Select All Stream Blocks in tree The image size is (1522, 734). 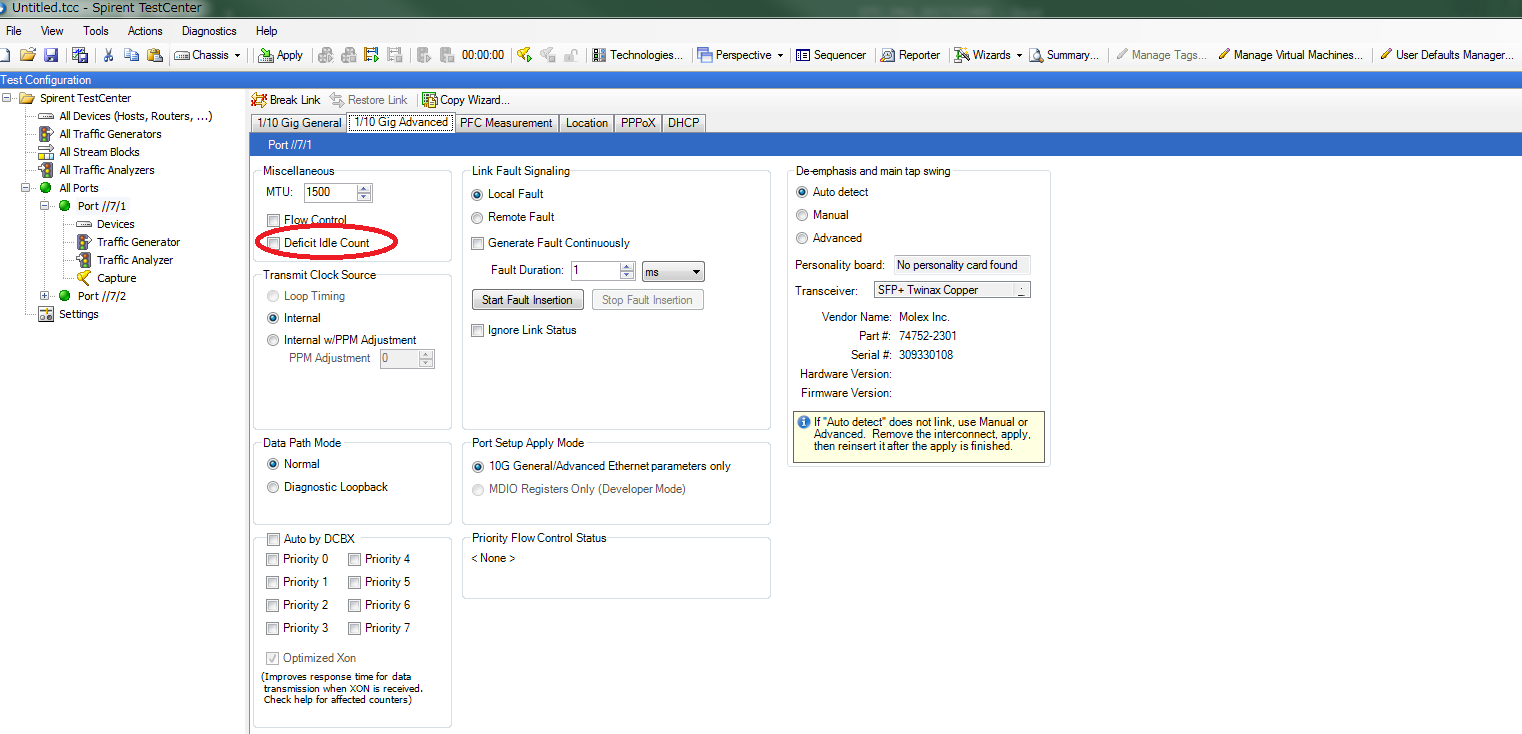pyautogui.click(x=99, y=152)
